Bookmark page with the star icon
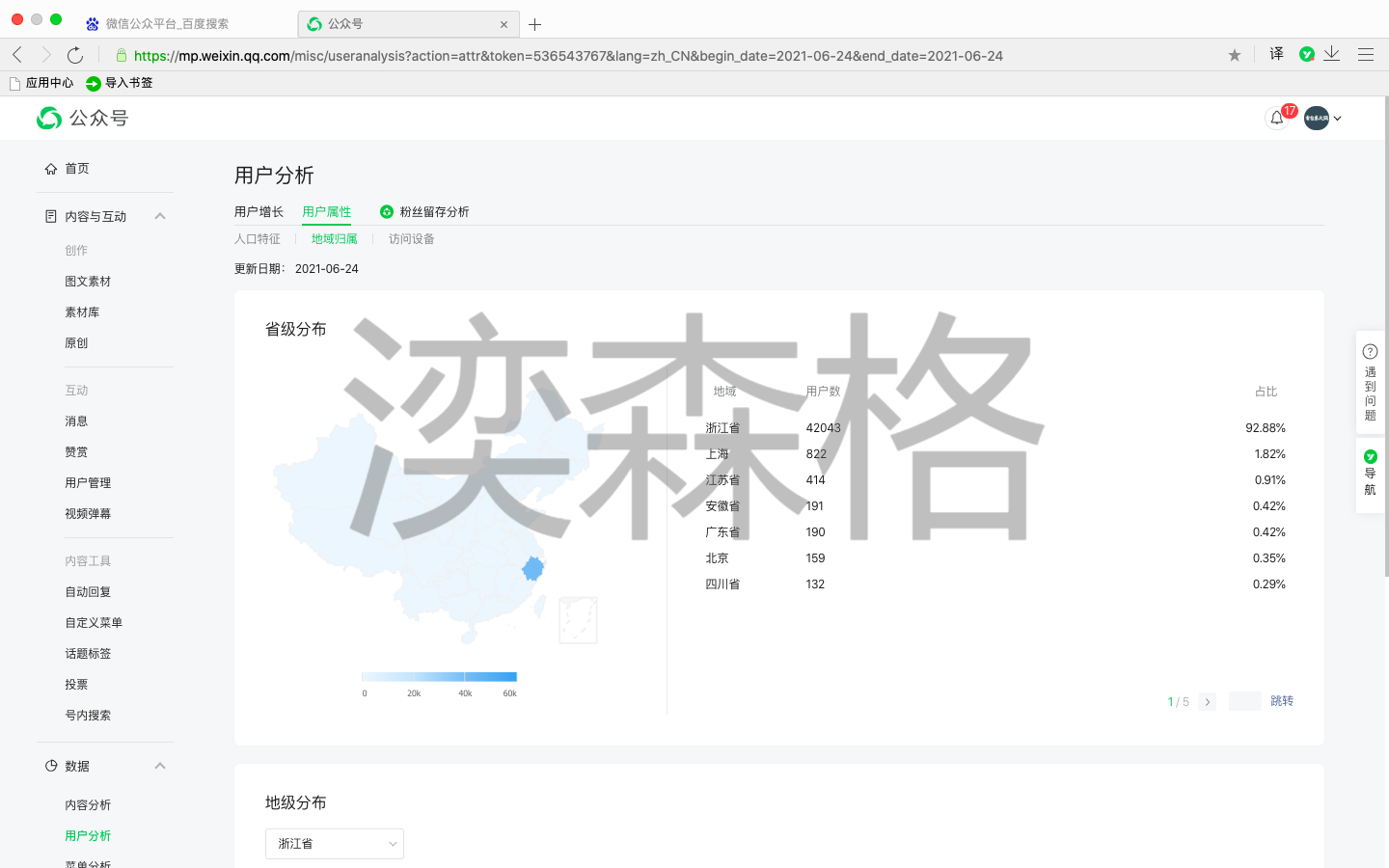The width and height of the screenshot is (1389, 868). 1234,55
